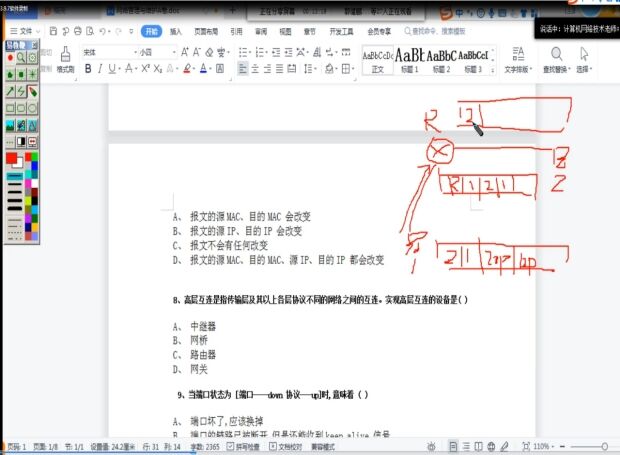
Task: Click the Undo arrow icon
Action: [x=104, y=32]
